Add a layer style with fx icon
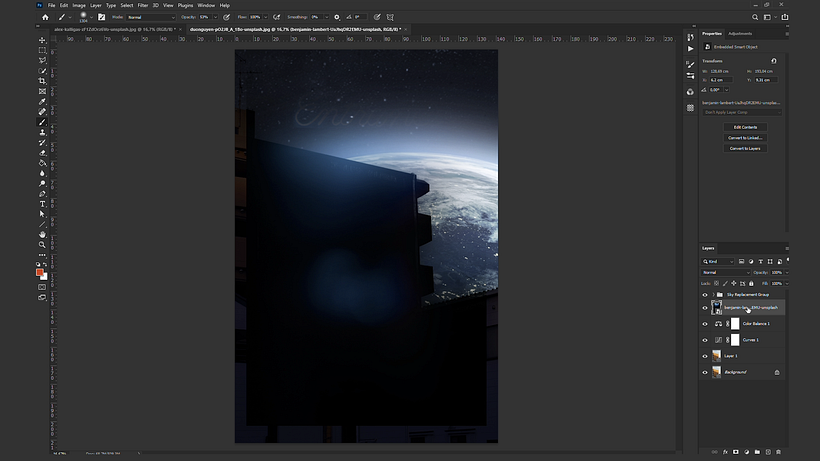 pos(725,452)
